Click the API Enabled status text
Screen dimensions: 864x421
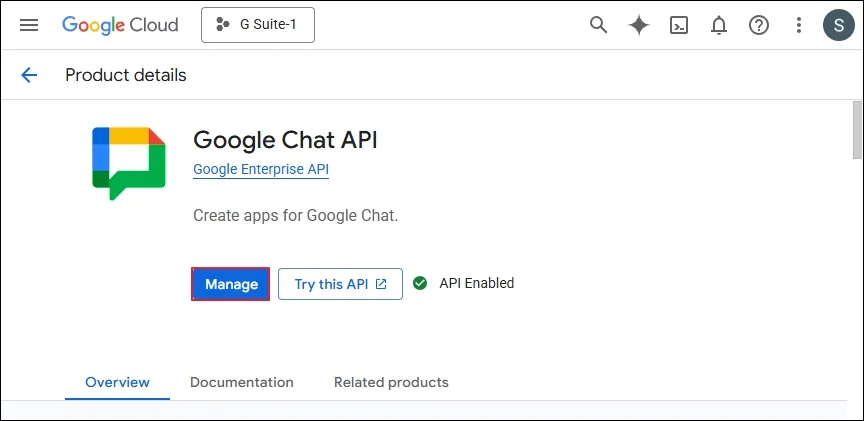point(477,283)
